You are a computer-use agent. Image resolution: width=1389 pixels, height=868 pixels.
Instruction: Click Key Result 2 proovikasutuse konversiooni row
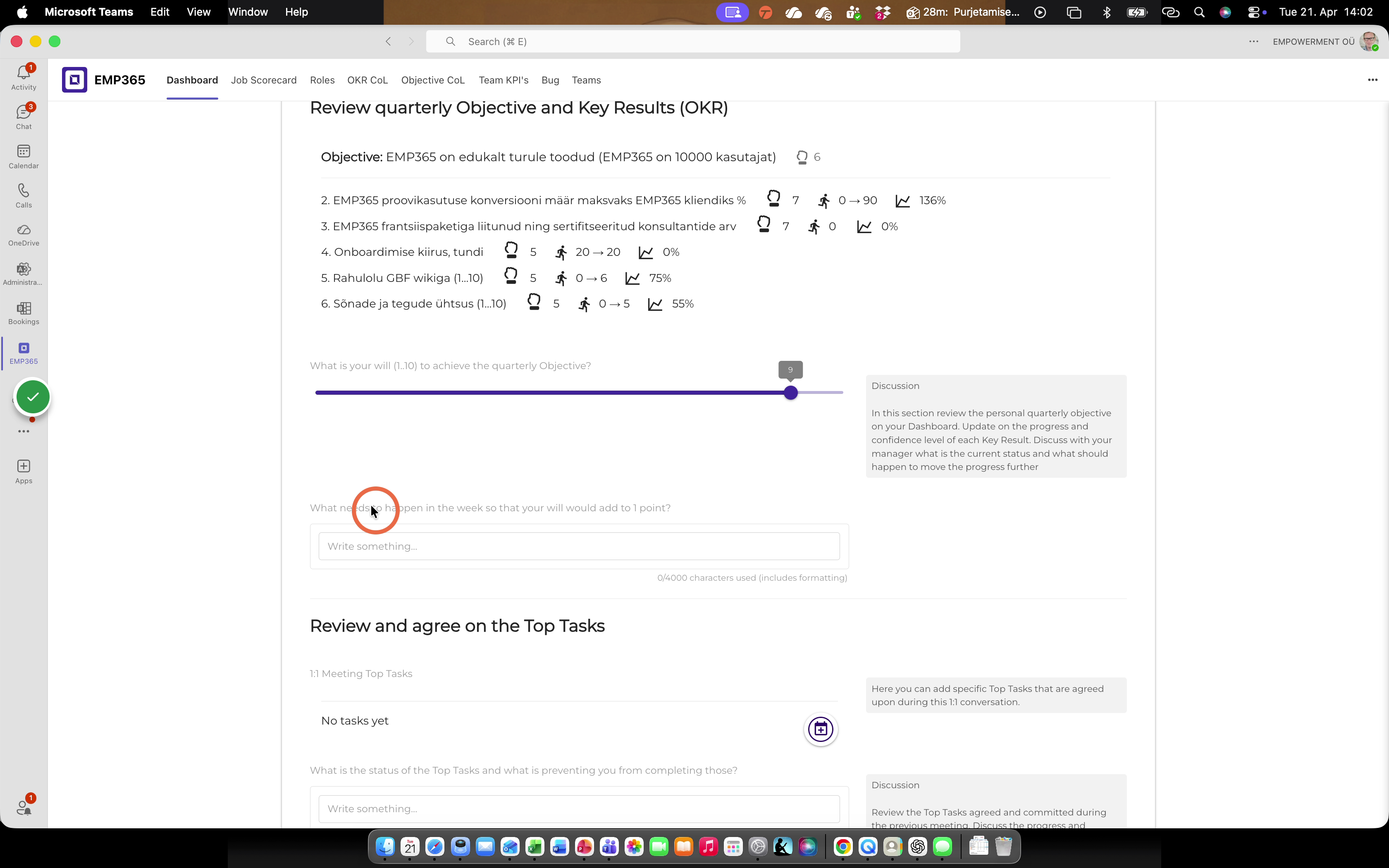coord(633,200)
